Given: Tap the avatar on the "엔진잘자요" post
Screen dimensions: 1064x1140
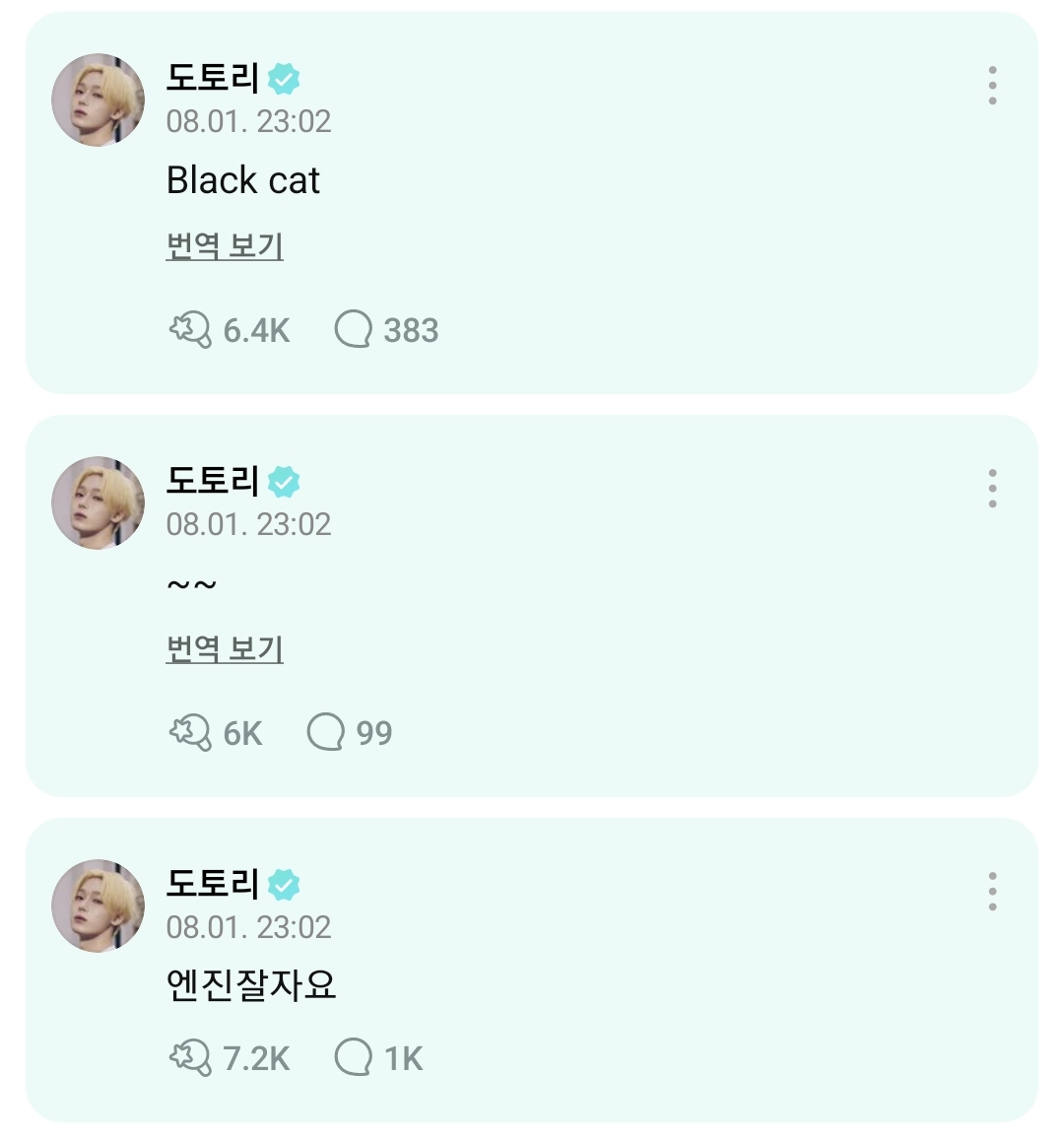Looking at the screenshot, I should tap(99, 905).
